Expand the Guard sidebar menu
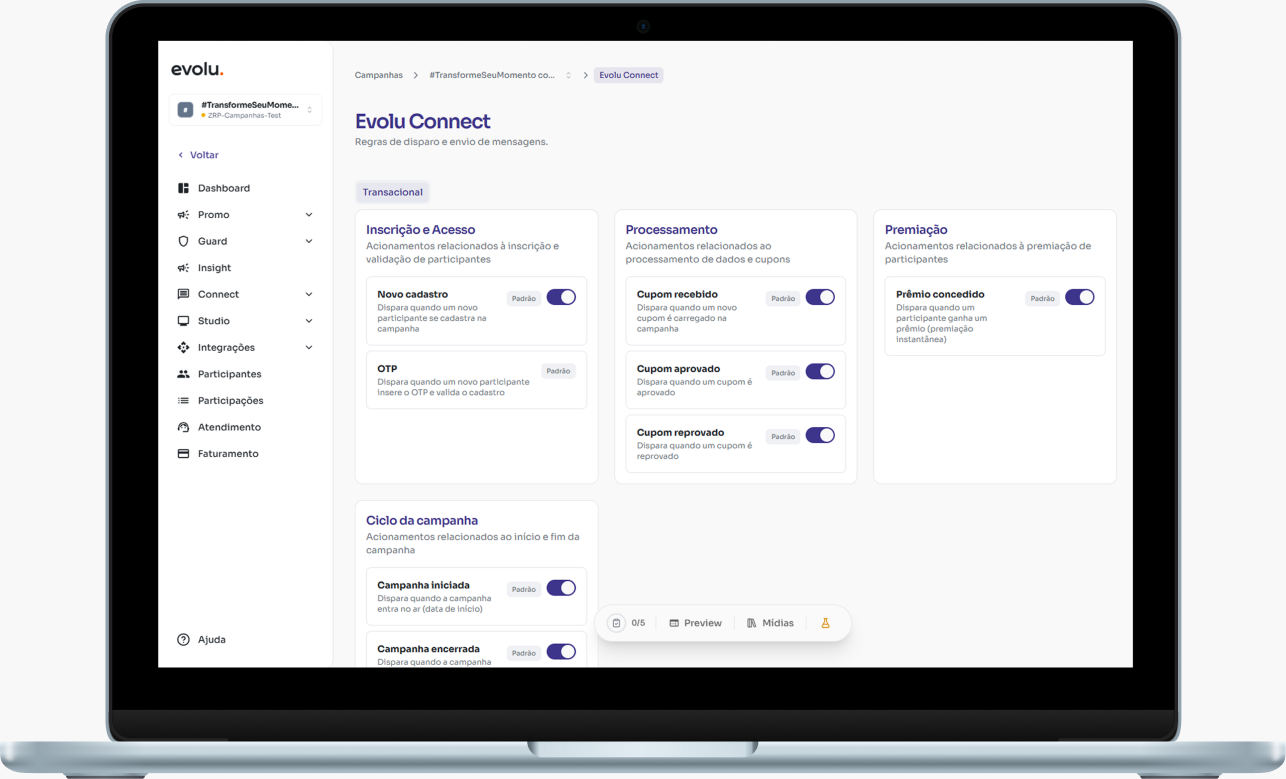This screenshot has height=779, width=1286. pyautogui.click(x=245, y=241)
